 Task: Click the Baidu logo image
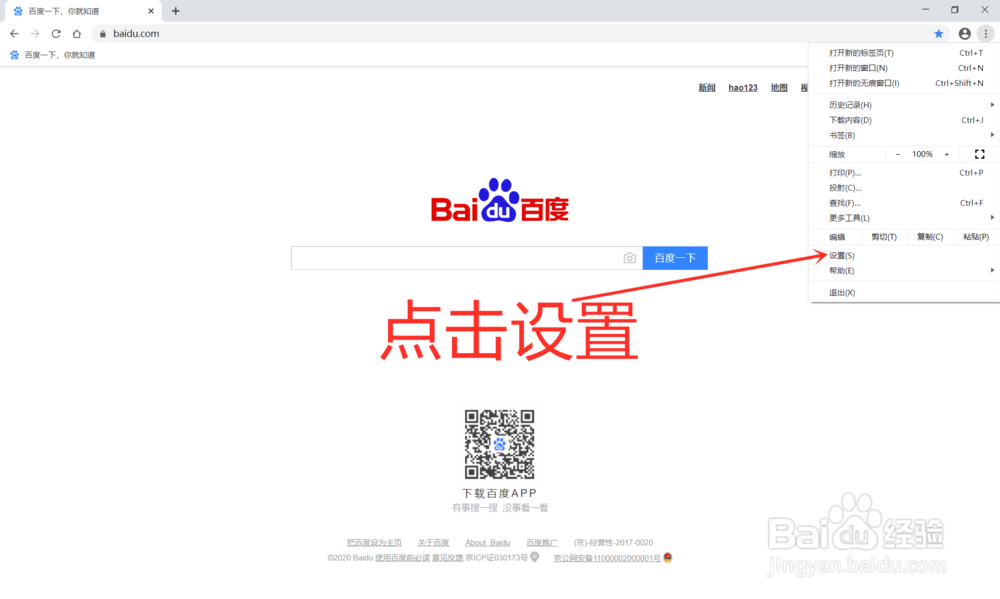pyautogui.click(x=500, y=200)
